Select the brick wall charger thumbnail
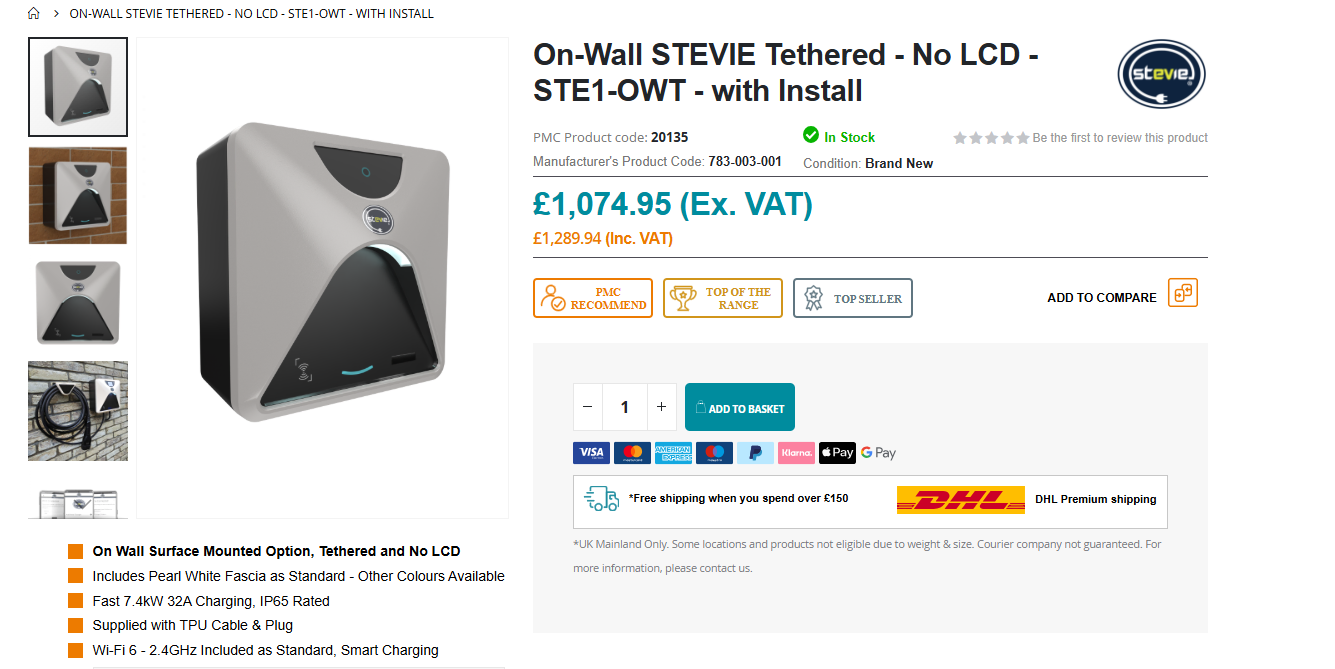 click(x=78, y=196)
